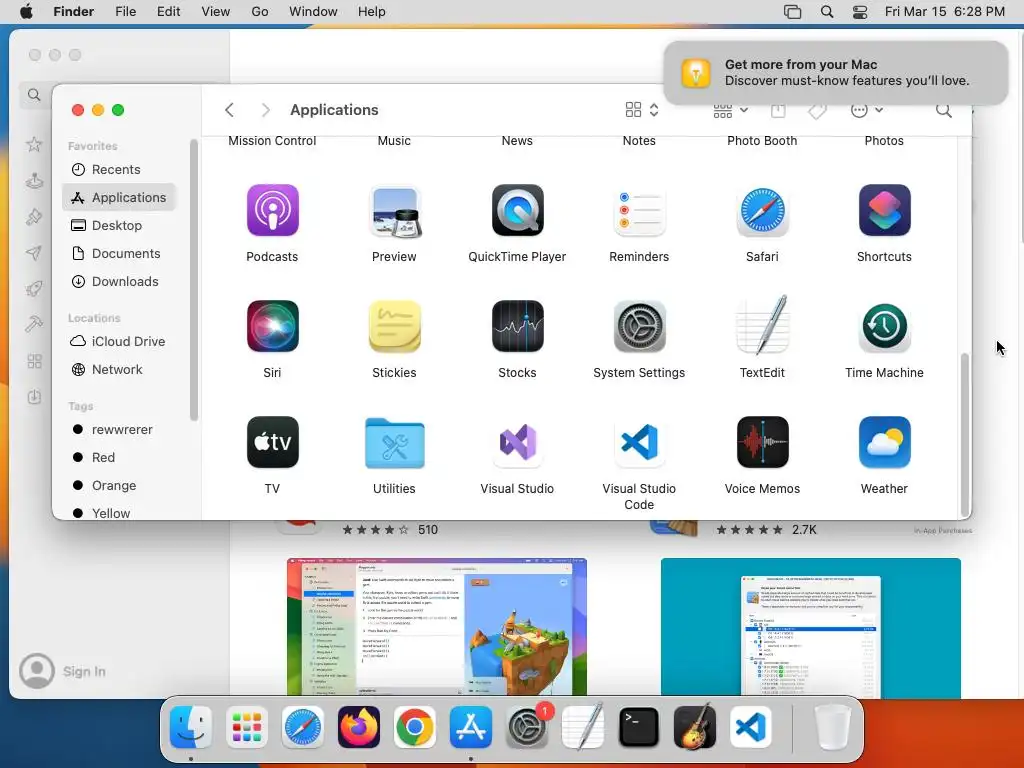The height and width of the screenshot is (768, 1024).
Task: Click the Finder window vertical scrollbar
Action: pyautogui.click(x=965, y=435)
